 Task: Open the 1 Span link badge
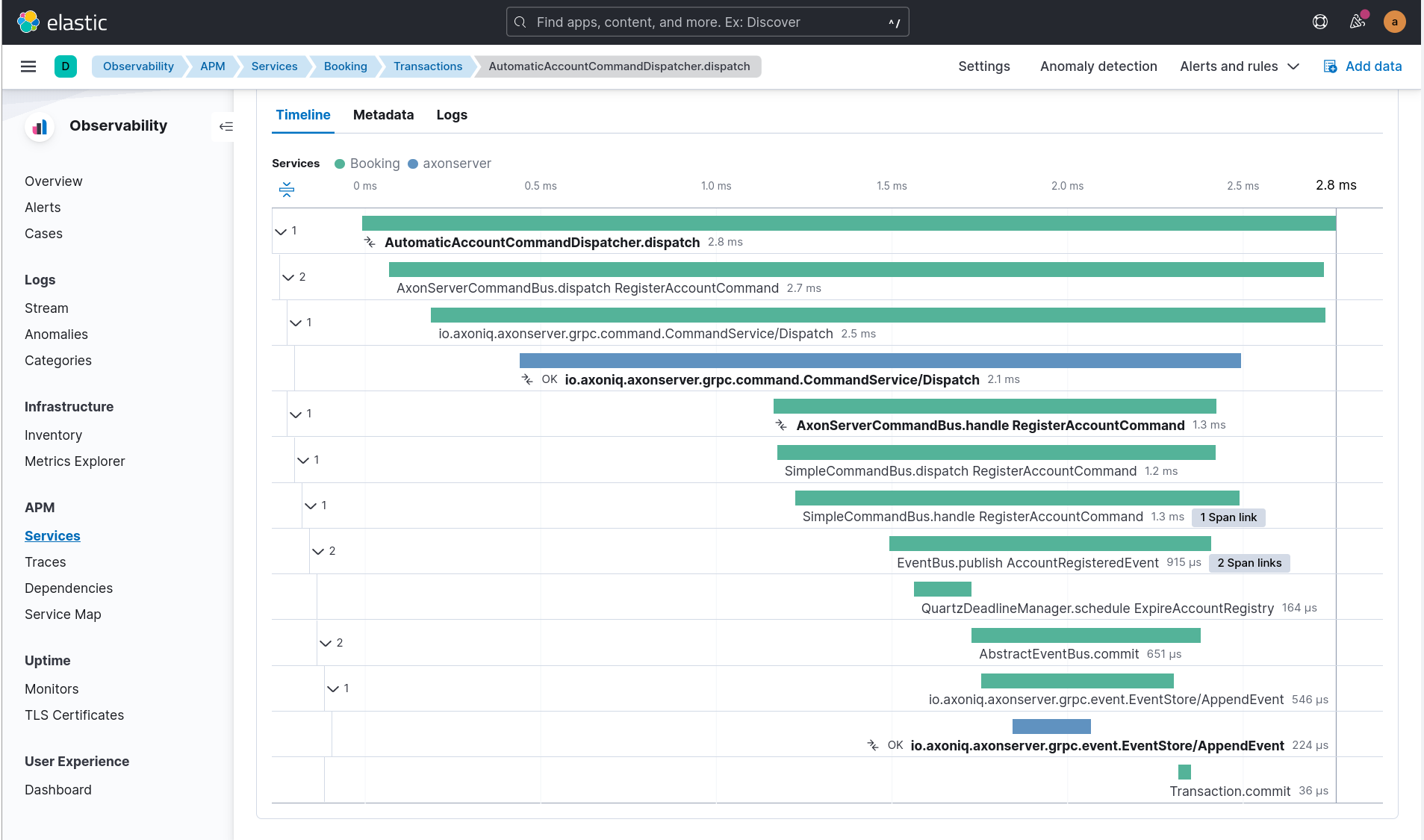pos(1228,517)
